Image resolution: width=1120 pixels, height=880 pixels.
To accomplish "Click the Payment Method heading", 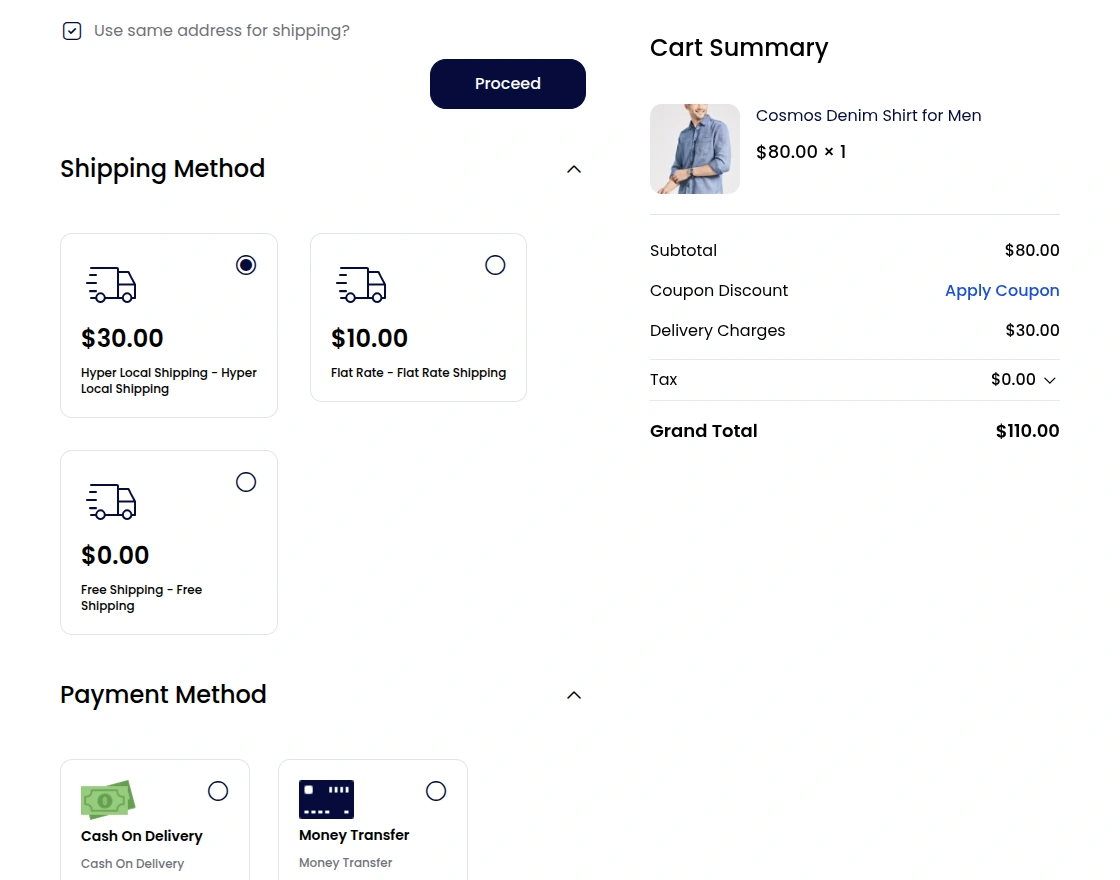I will click(x=163, y=695).
